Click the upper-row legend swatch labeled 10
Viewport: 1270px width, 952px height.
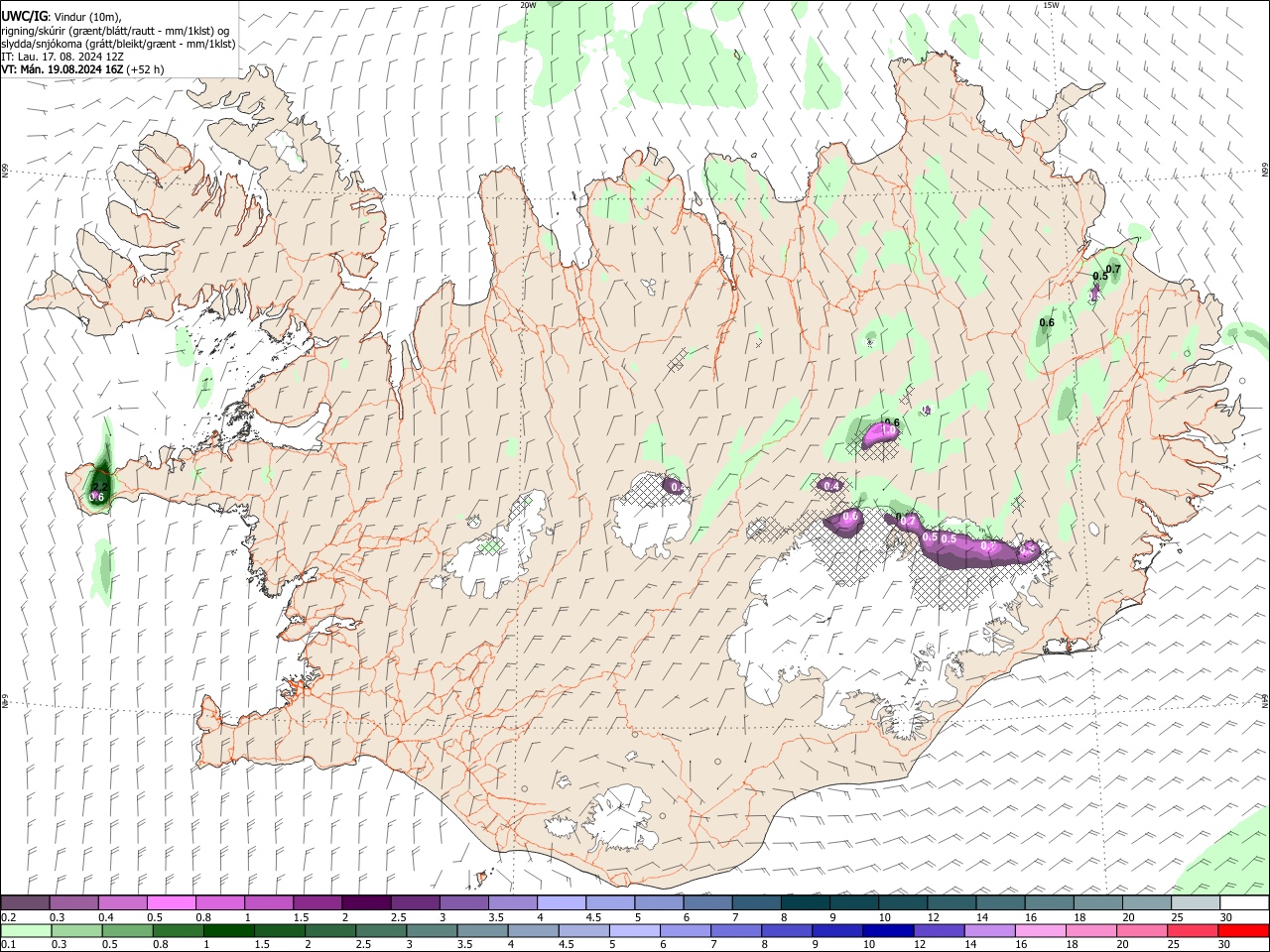pyautogui.click(x=903, y=903)
